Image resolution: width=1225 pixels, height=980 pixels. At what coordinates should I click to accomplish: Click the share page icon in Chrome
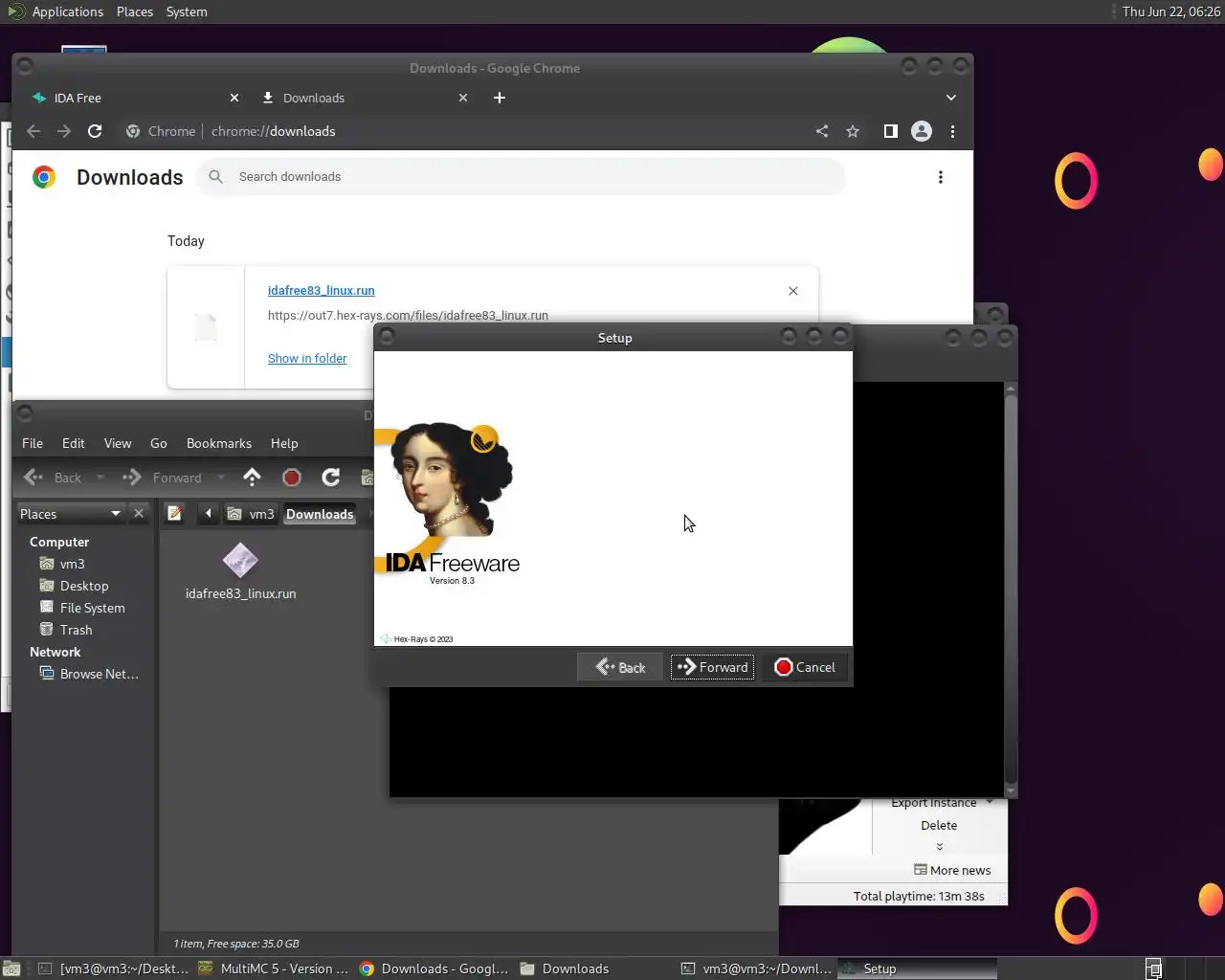click(822, 131)
